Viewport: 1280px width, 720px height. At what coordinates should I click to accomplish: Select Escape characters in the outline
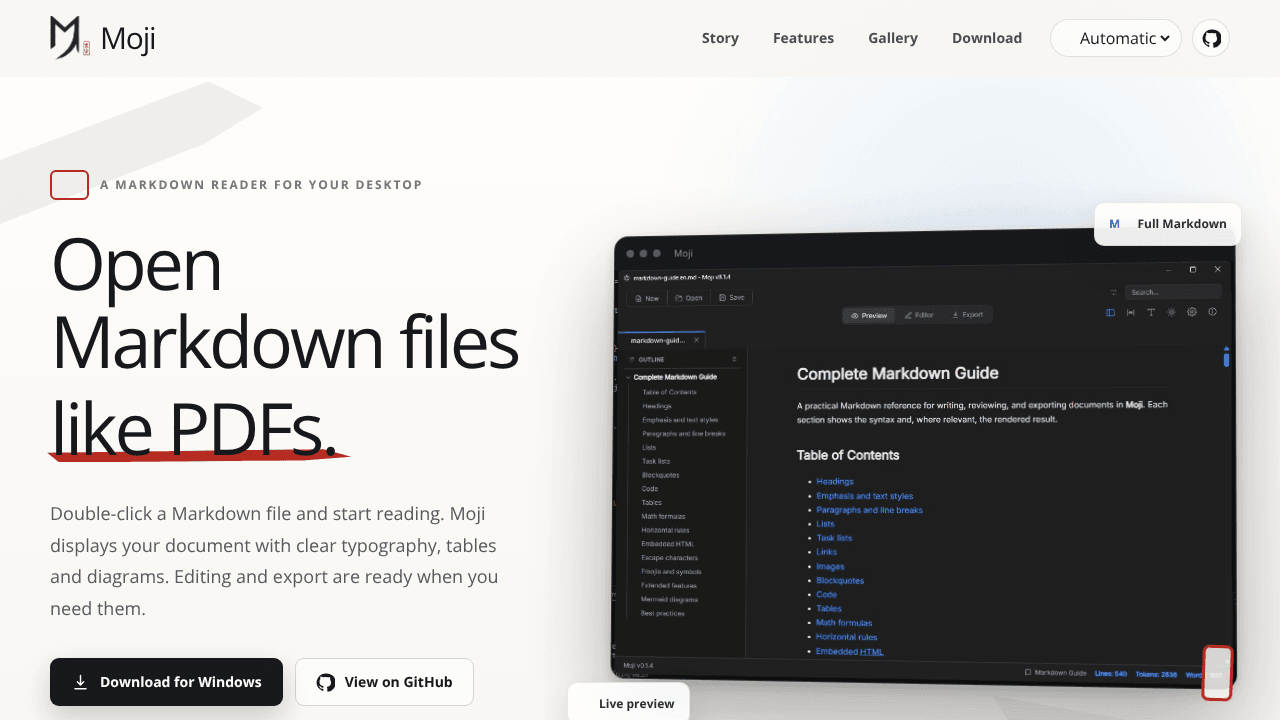[670, 558]
